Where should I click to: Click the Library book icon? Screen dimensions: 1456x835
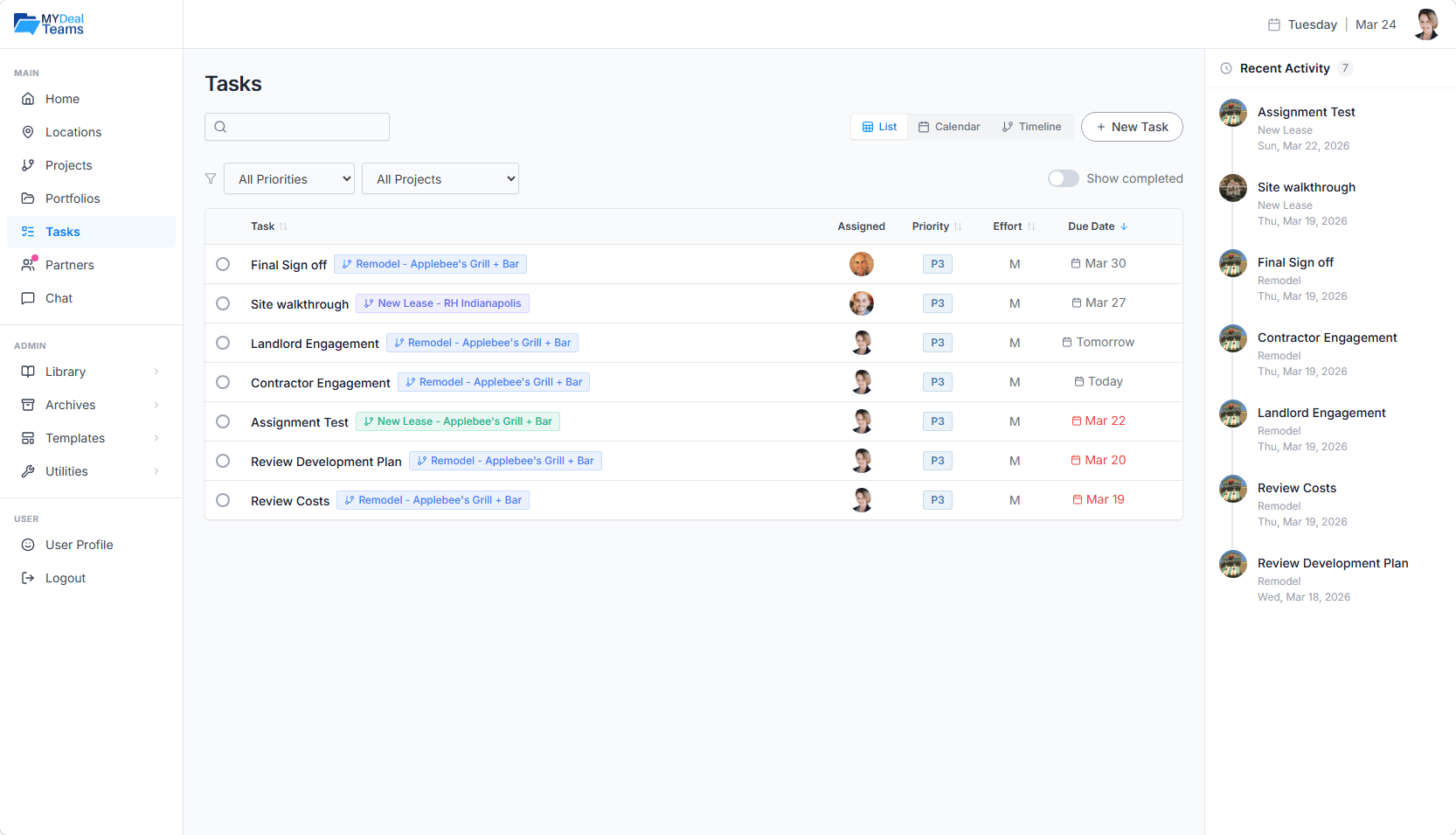[x=28, y=372]
